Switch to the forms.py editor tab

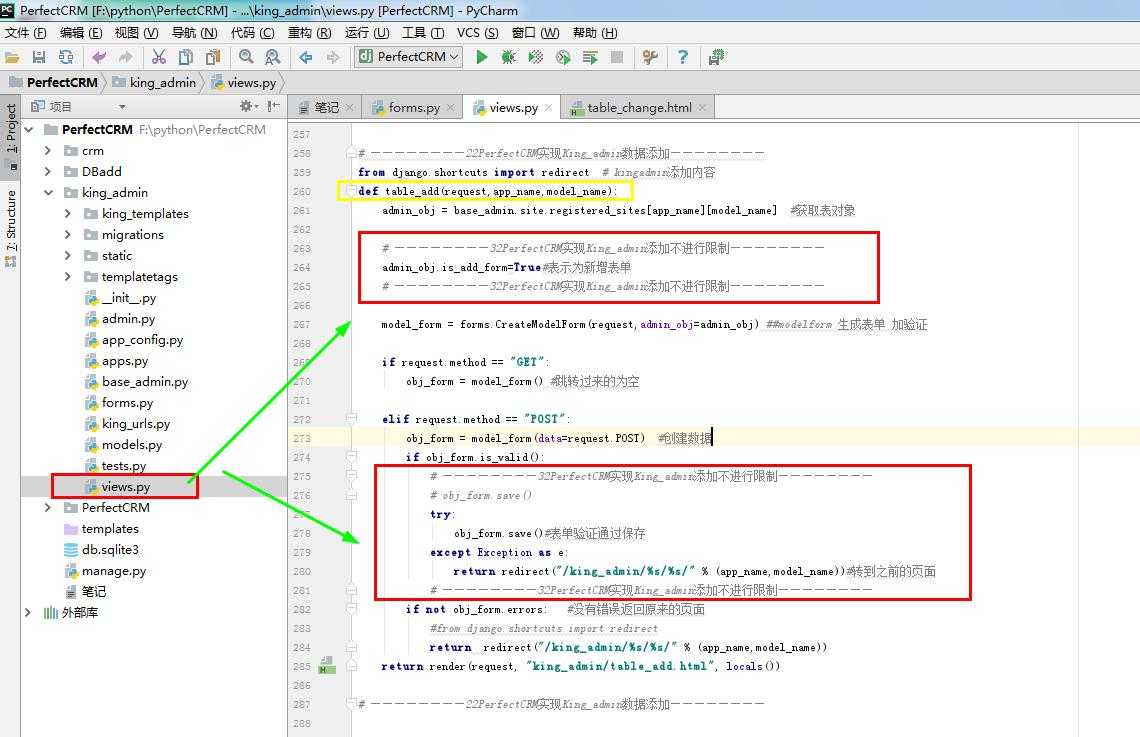(x=414, y=108)
